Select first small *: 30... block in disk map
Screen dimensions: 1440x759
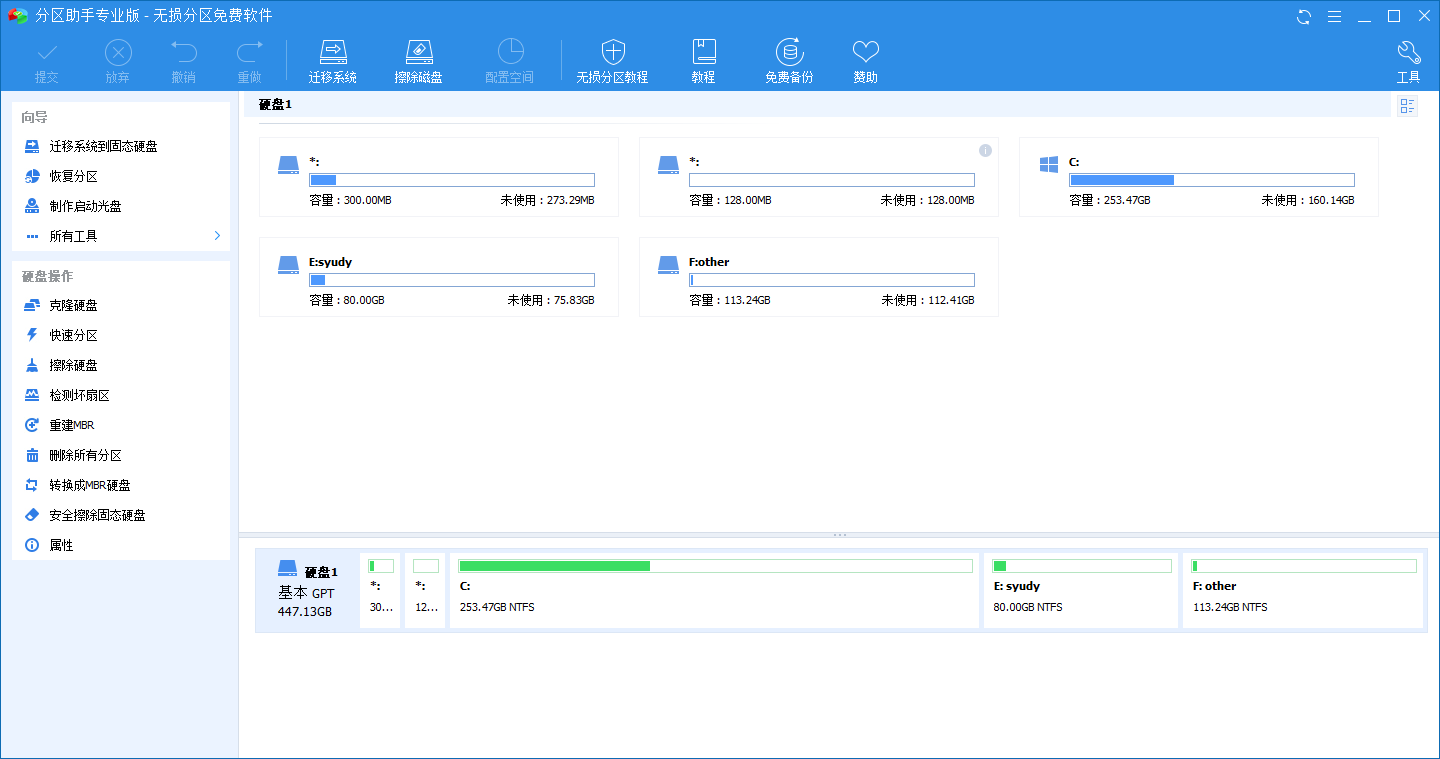click(x=380, y=591)
